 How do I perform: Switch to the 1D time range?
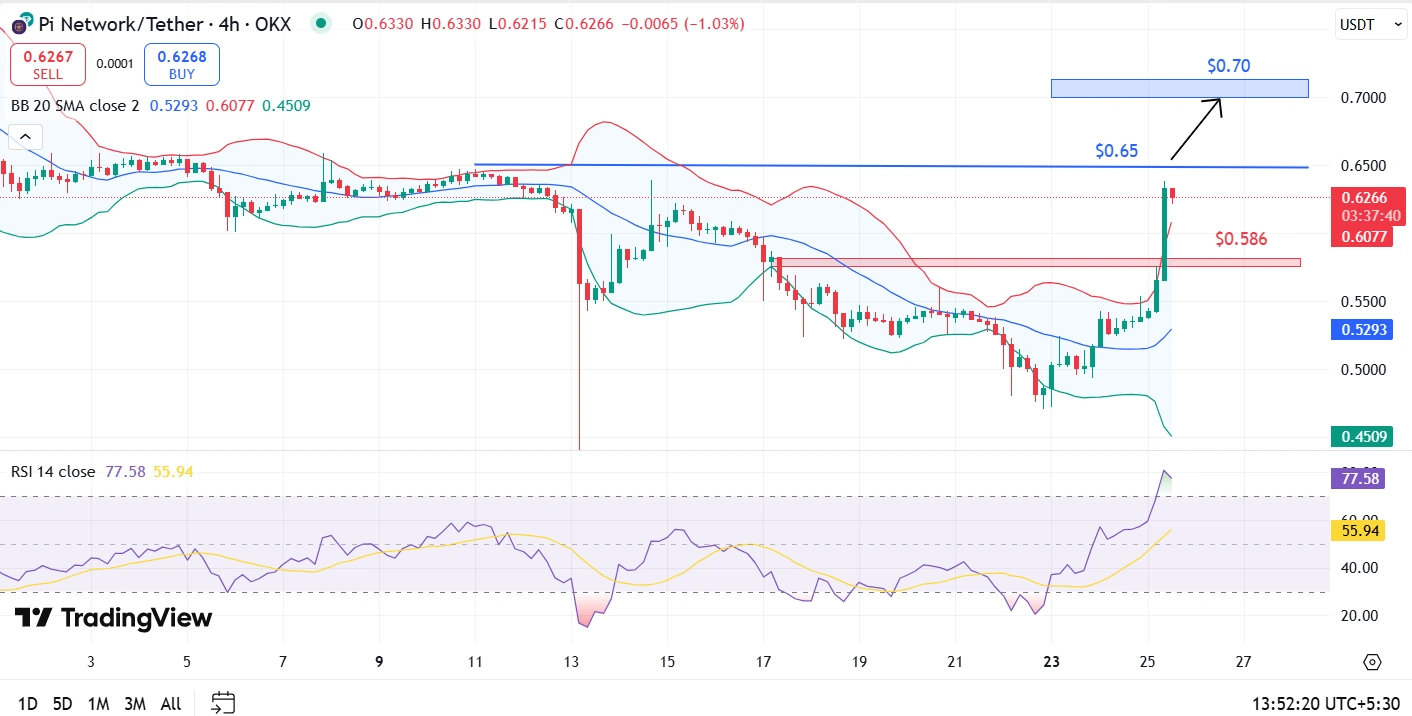[x=27, y=704]
